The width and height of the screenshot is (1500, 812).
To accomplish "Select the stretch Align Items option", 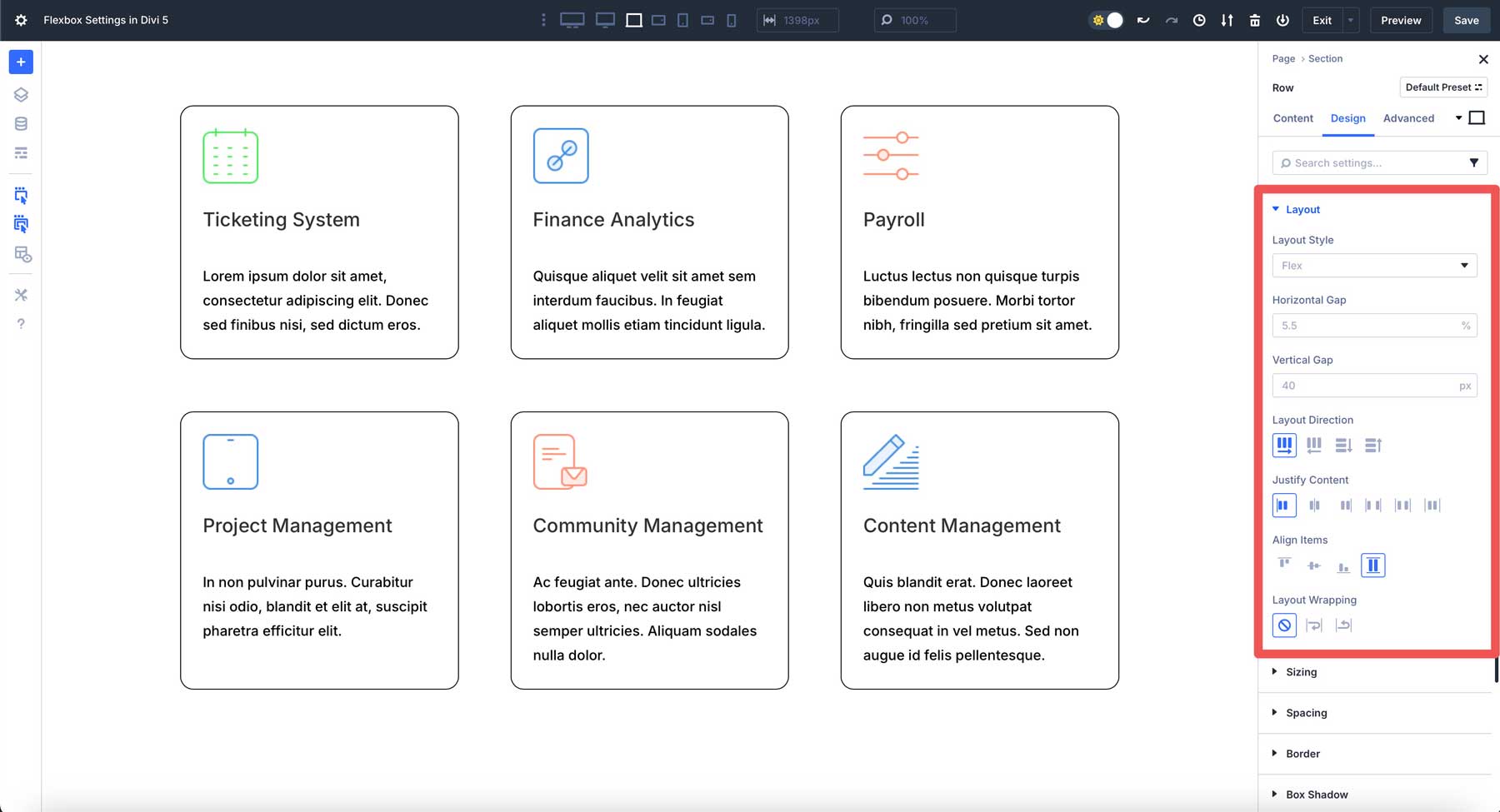I will [1372, 565].
